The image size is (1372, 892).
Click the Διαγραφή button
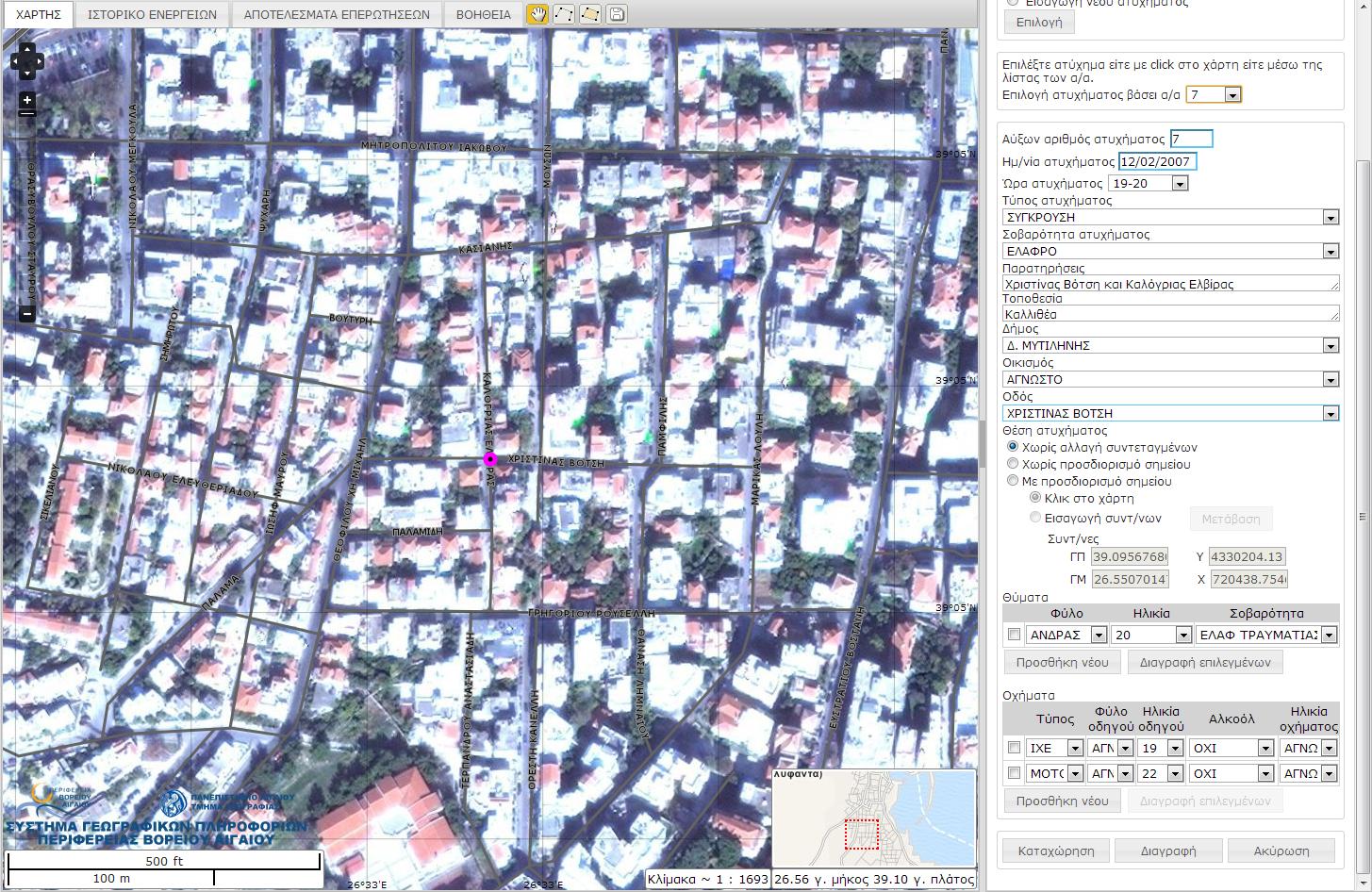click(1168, 851)
